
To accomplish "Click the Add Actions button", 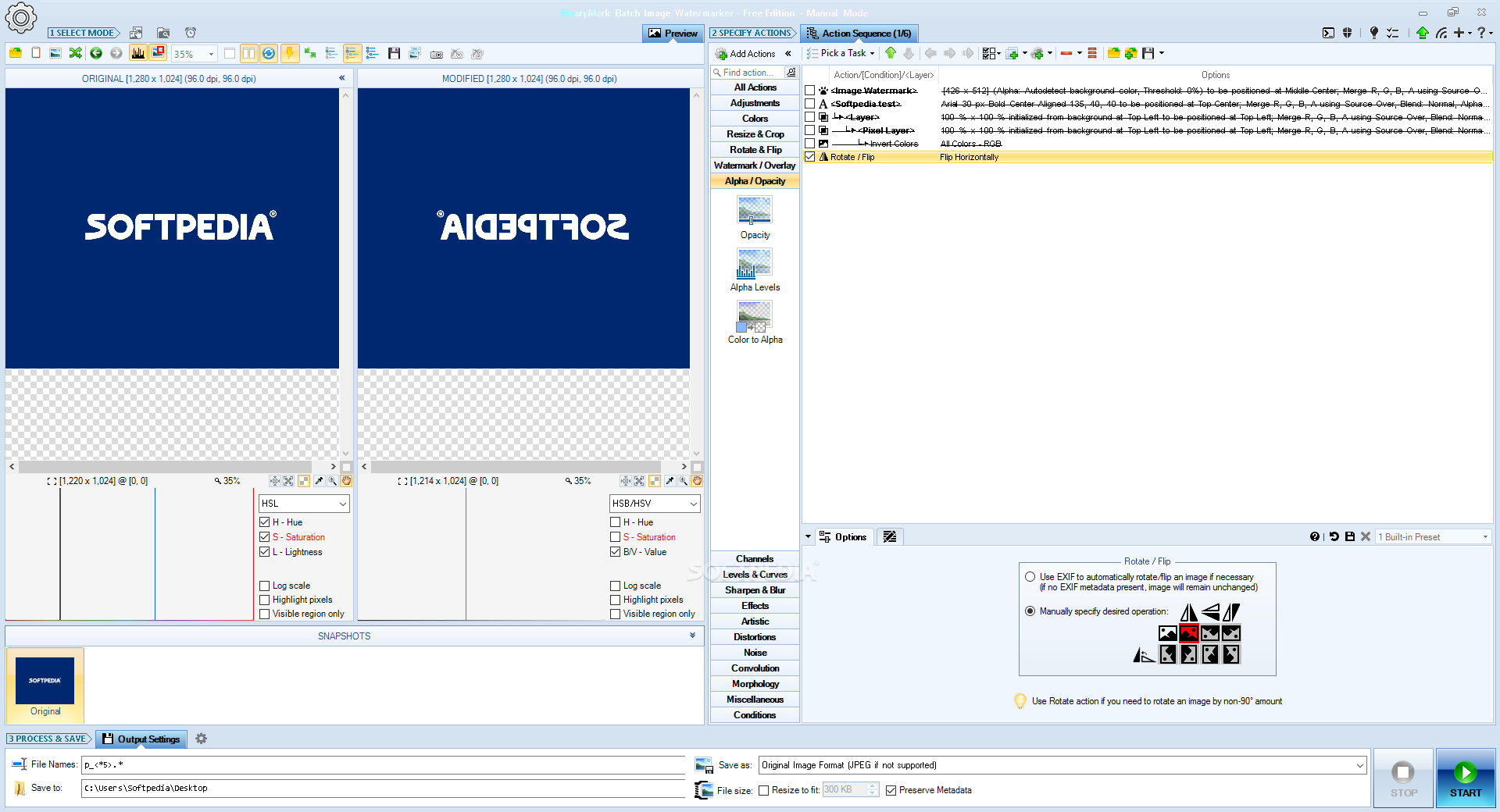I will [x=745, y=54].
